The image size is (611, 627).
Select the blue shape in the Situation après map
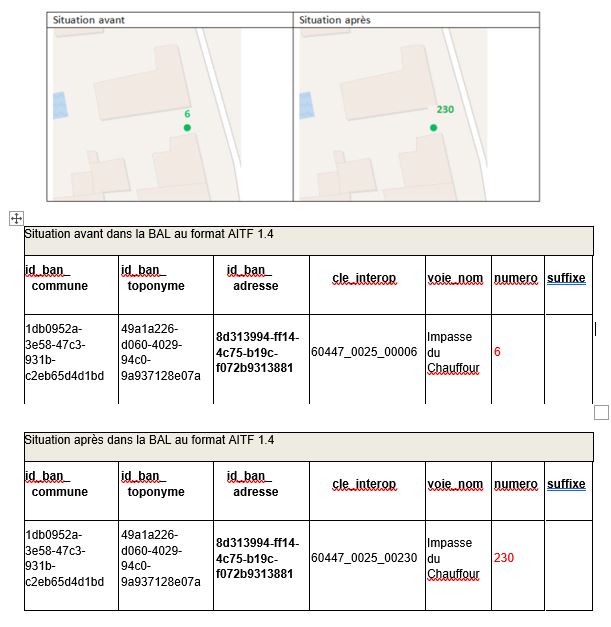[307, 104]
